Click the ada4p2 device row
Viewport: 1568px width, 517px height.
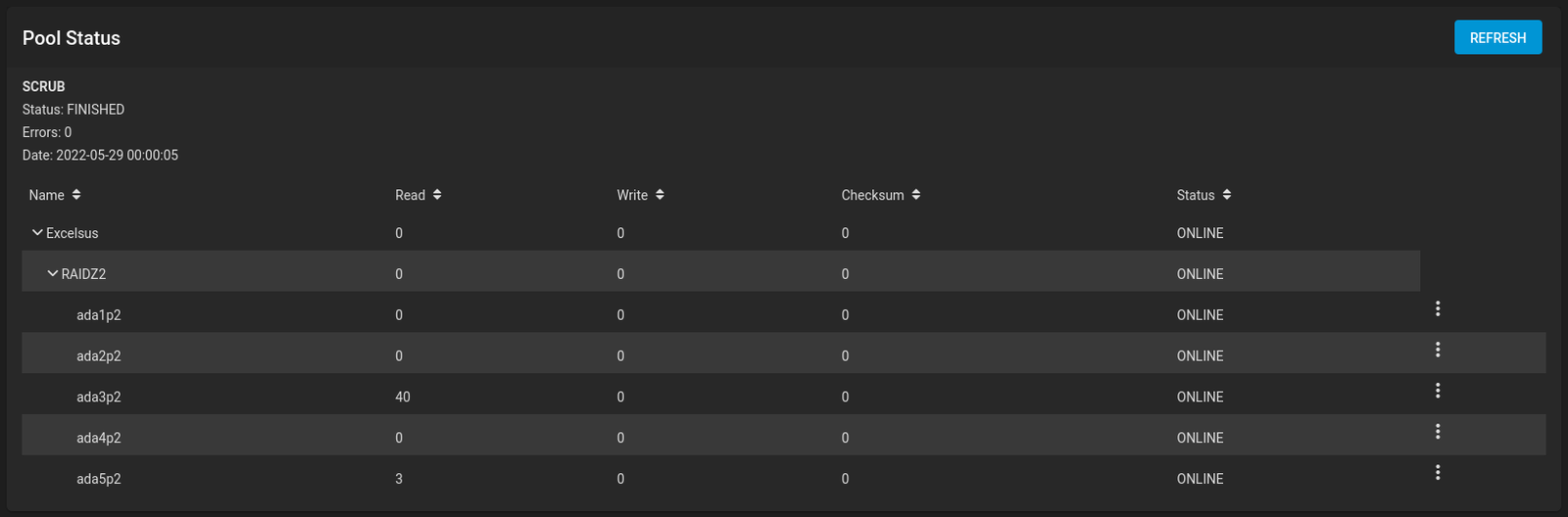point(784,438)
